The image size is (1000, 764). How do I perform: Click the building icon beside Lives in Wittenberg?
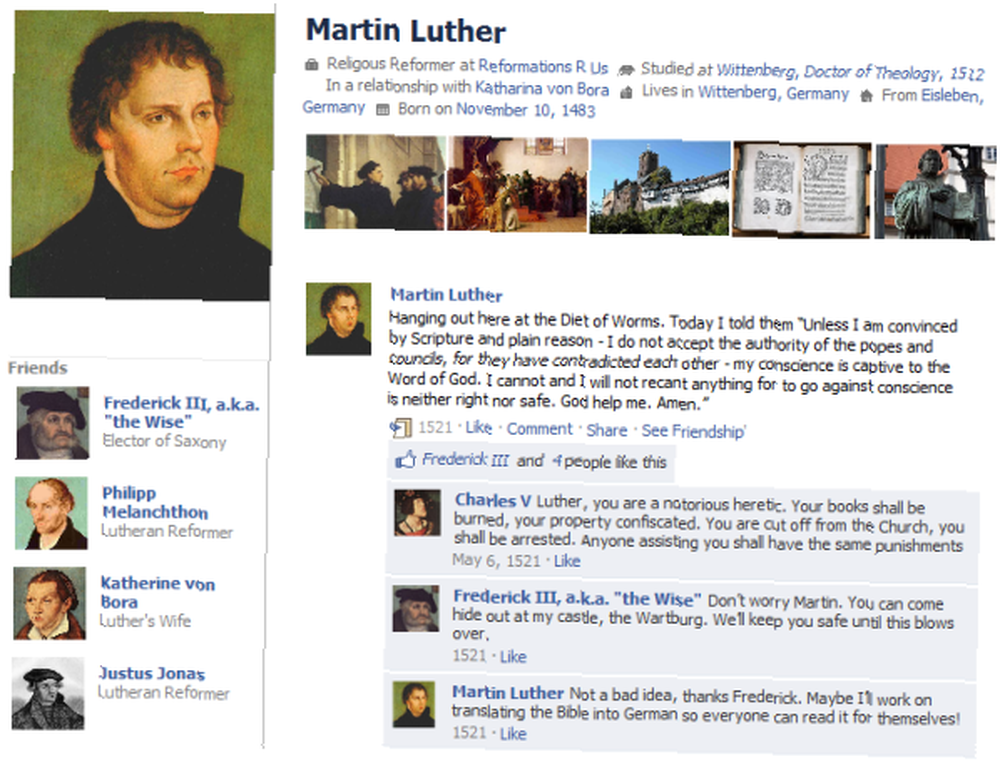click(x=626, y=93)
